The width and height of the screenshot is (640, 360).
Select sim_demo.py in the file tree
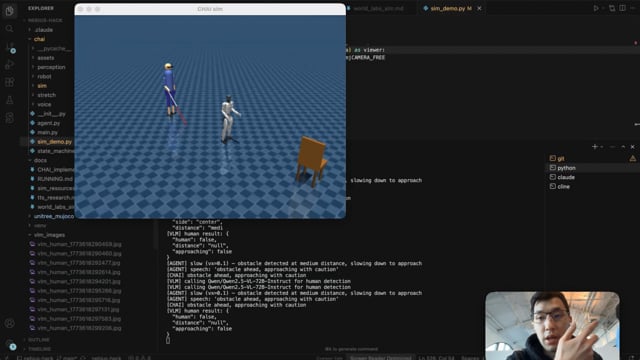(x=54, y=142)
